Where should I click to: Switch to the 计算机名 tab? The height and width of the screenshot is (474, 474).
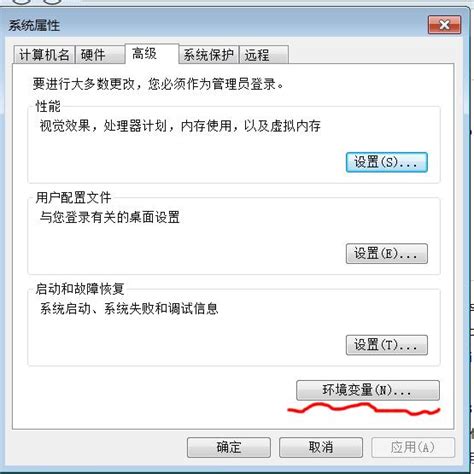pyautogui.click(x=45, y=55)
